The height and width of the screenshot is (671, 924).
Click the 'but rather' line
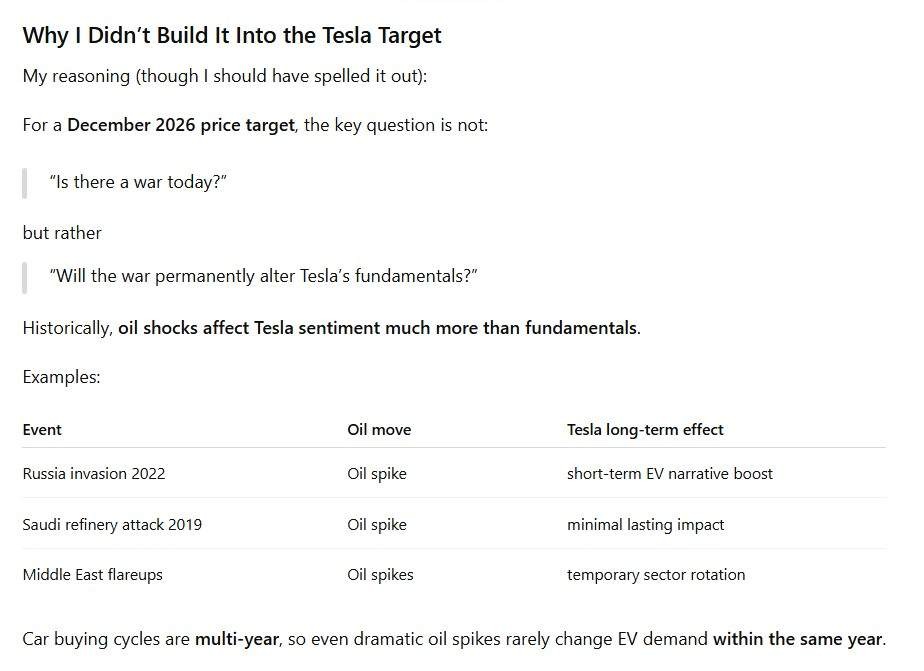click(x=62, y=233)
